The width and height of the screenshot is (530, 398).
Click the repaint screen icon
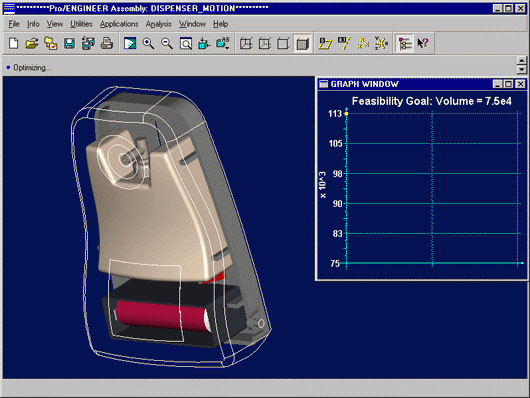click(x=130, y=43)
